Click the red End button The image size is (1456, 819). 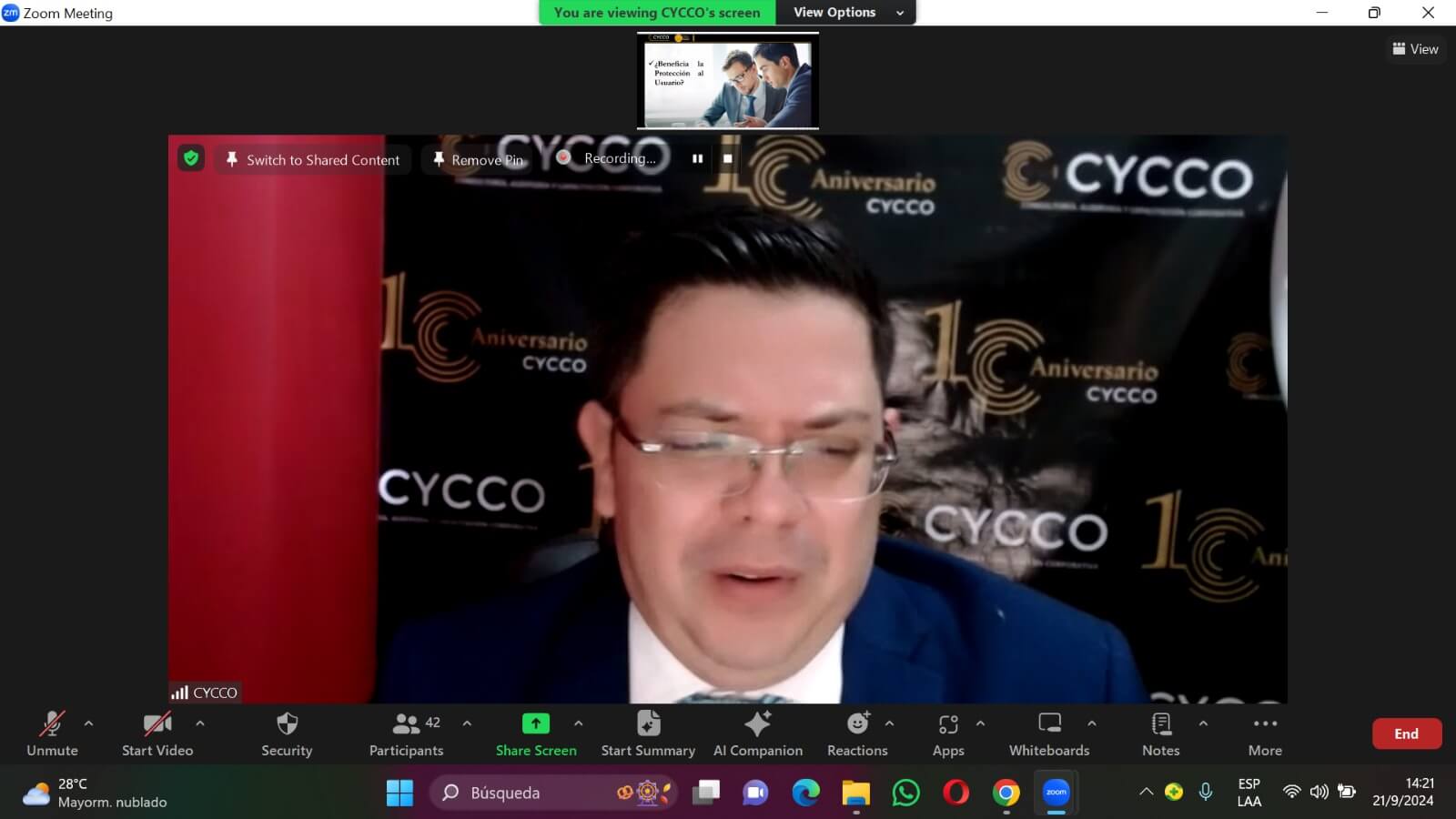click(x=1406, y=733)
